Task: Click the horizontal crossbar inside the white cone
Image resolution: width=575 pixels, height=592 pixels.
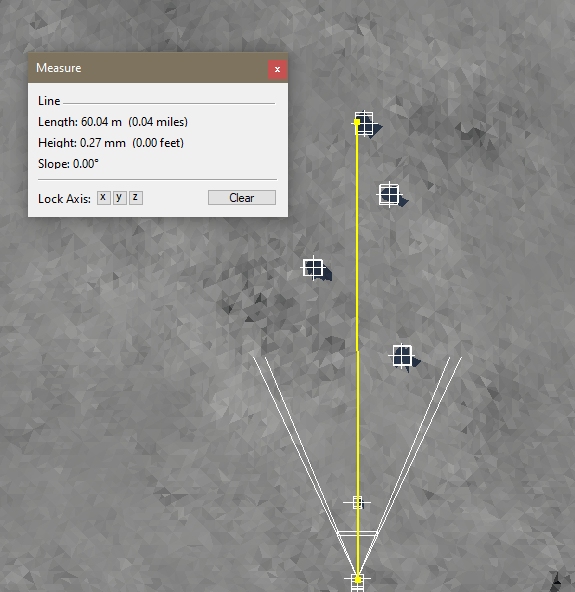Action: (x=357, y=533)
